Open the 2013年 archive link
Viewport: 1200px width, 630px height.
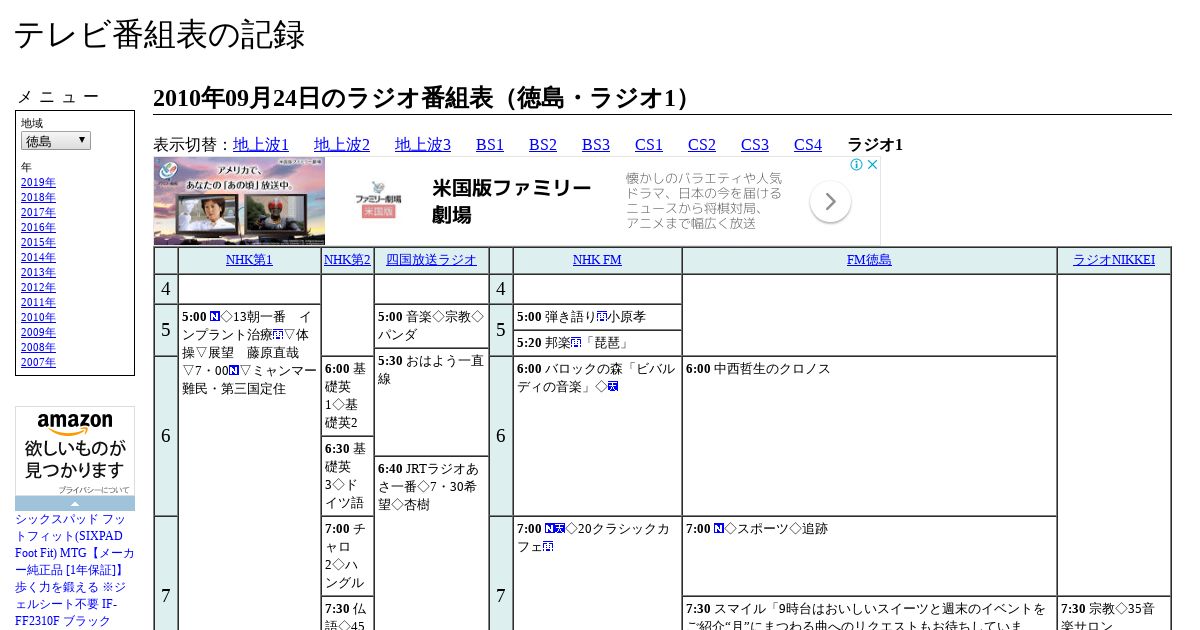pos(38,272)
